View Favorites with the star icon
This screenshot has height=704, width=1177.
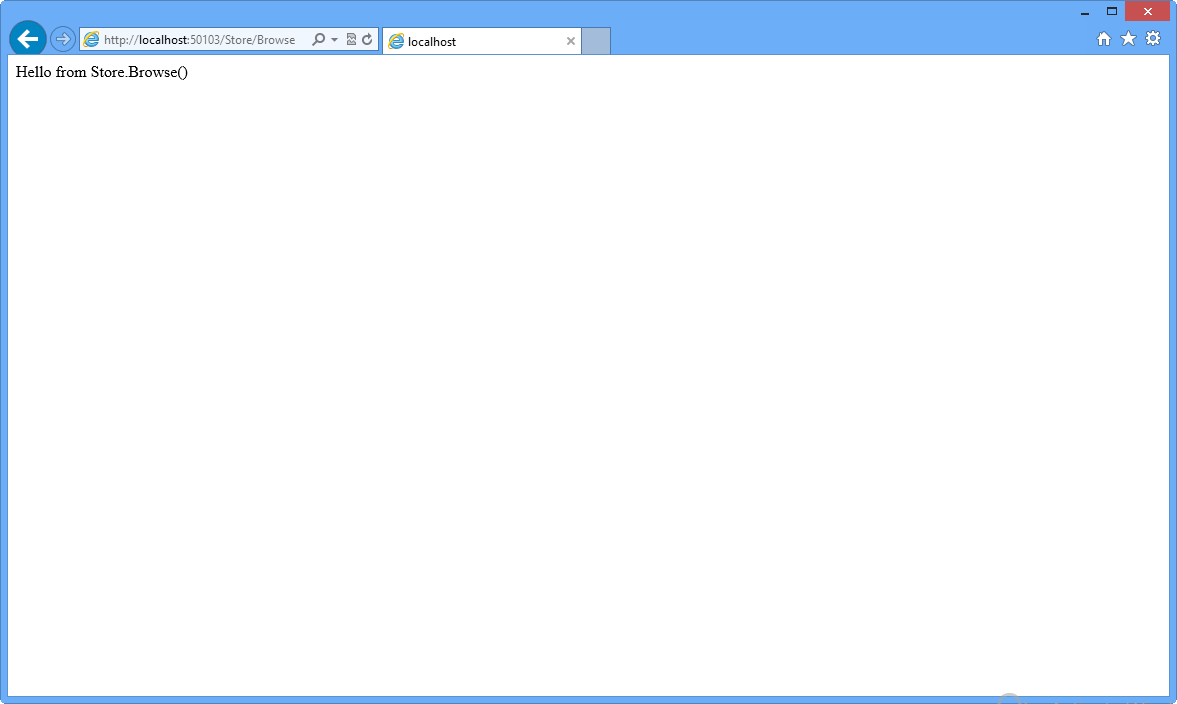(1128, 38)
